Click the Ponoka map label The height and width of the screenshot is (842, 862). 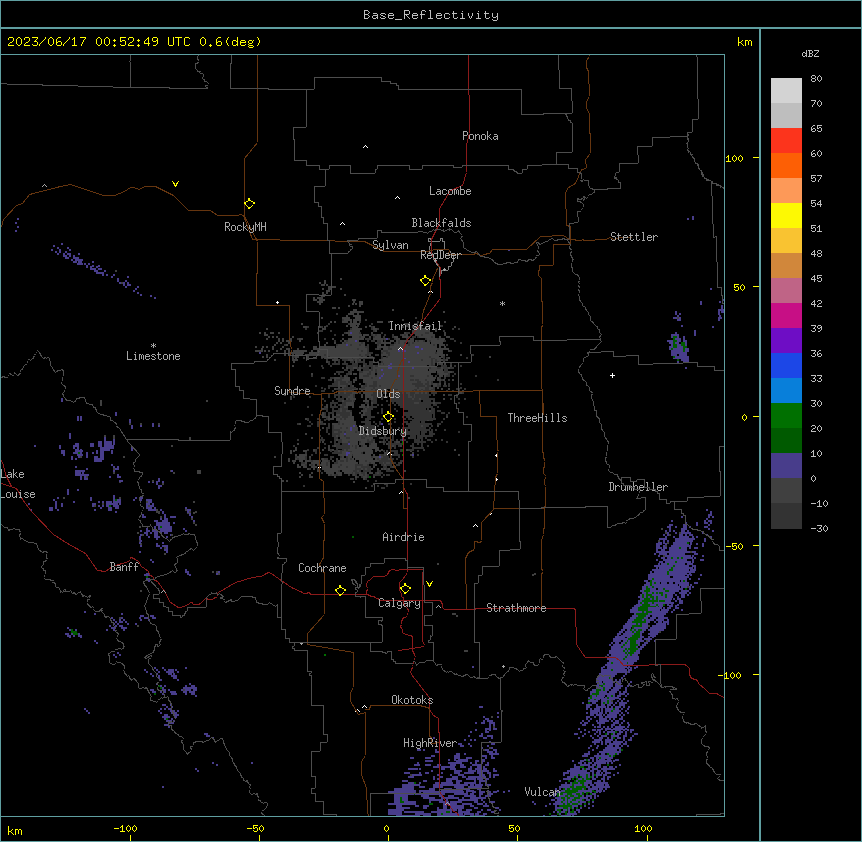click(480, 136)
